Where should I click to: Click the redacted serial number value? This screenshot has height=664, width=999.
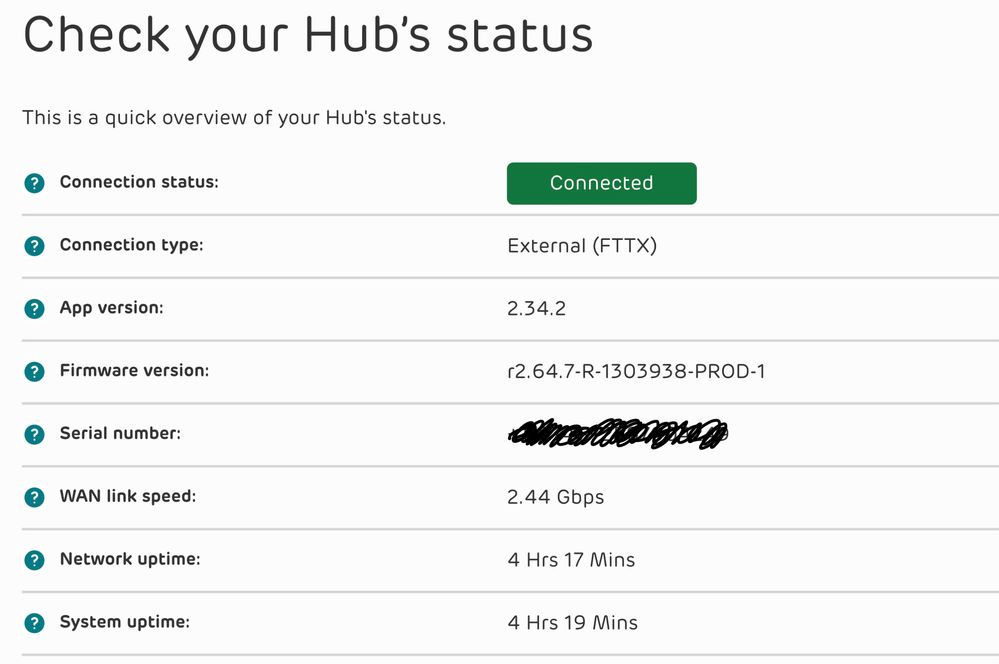618,434
